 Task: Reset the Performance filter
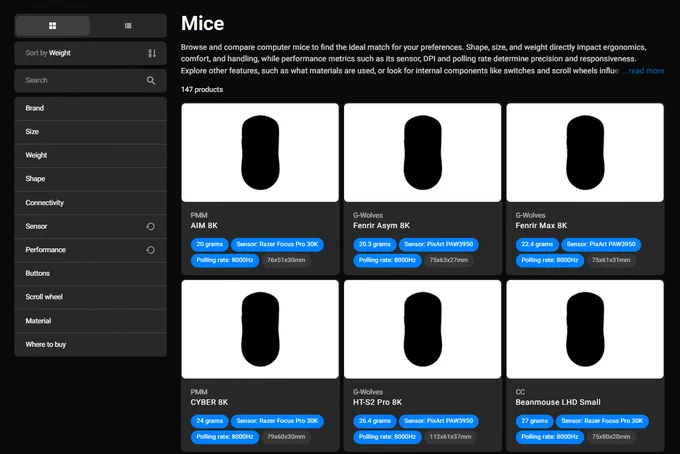click(150, 250)
